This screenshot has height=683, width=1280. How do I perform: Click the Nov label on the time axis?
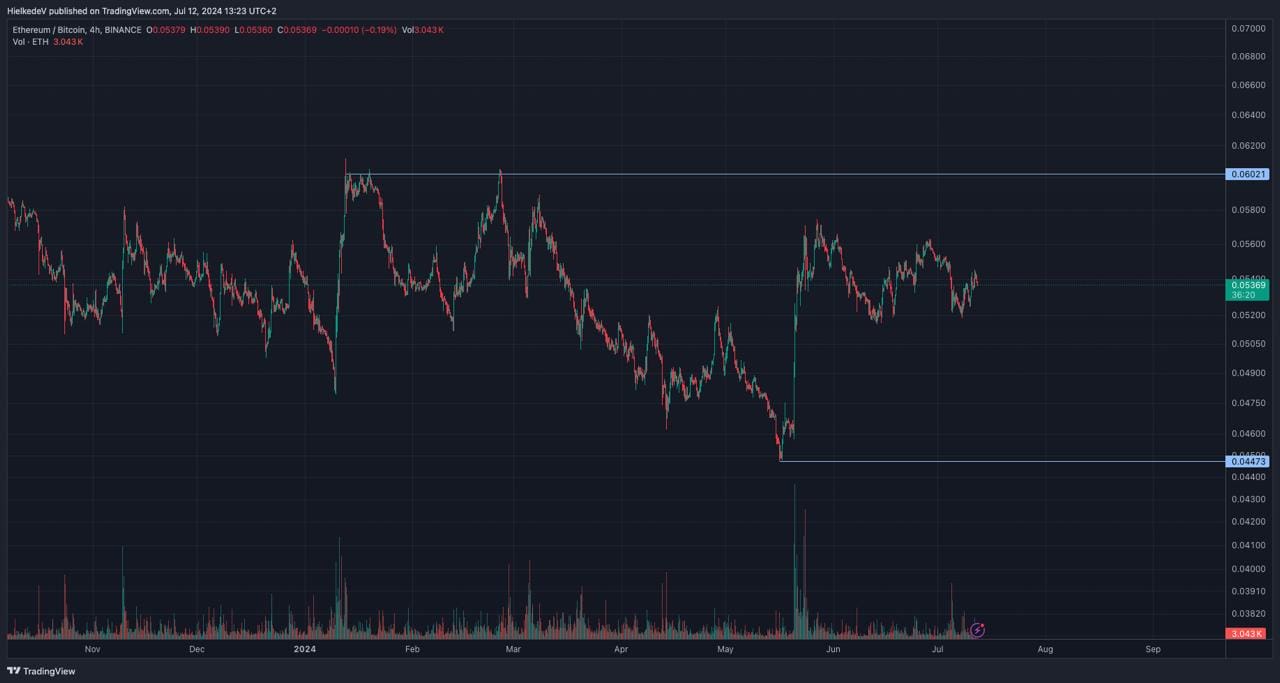pos(92,649)
